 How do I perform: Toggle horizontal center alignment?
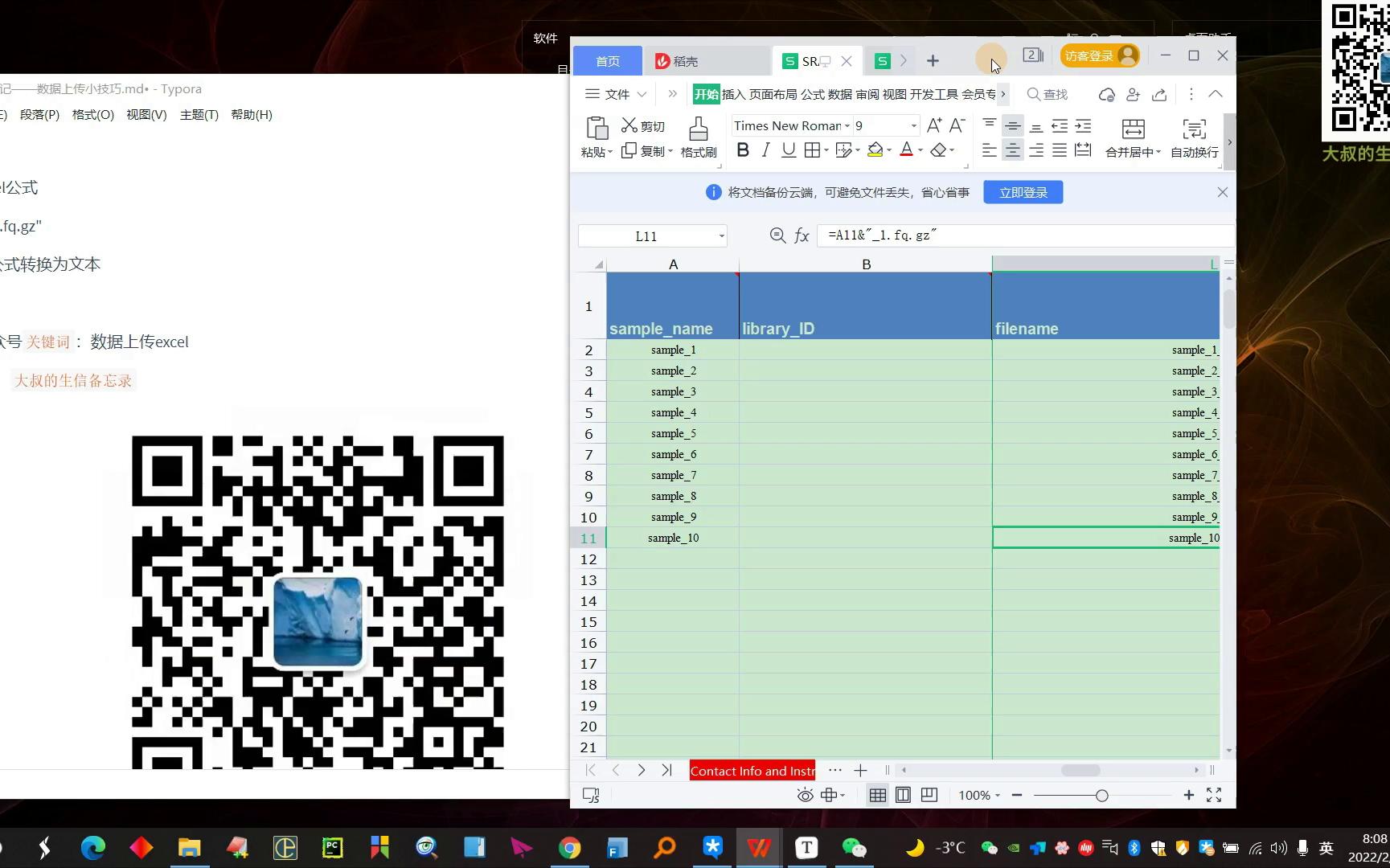[x=1013, y=150]
